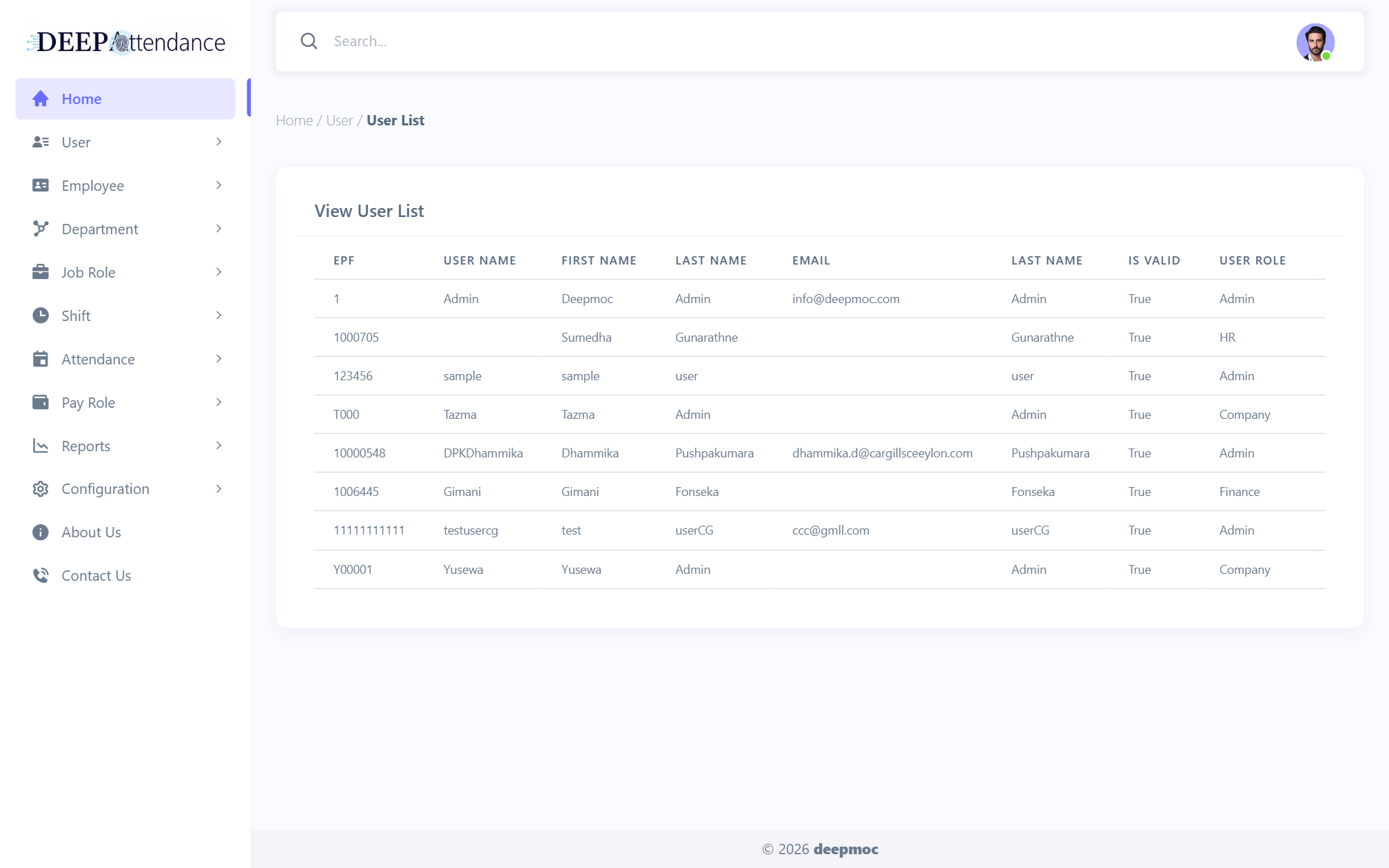Click the Home breadcrumb link

coord(294,121)
